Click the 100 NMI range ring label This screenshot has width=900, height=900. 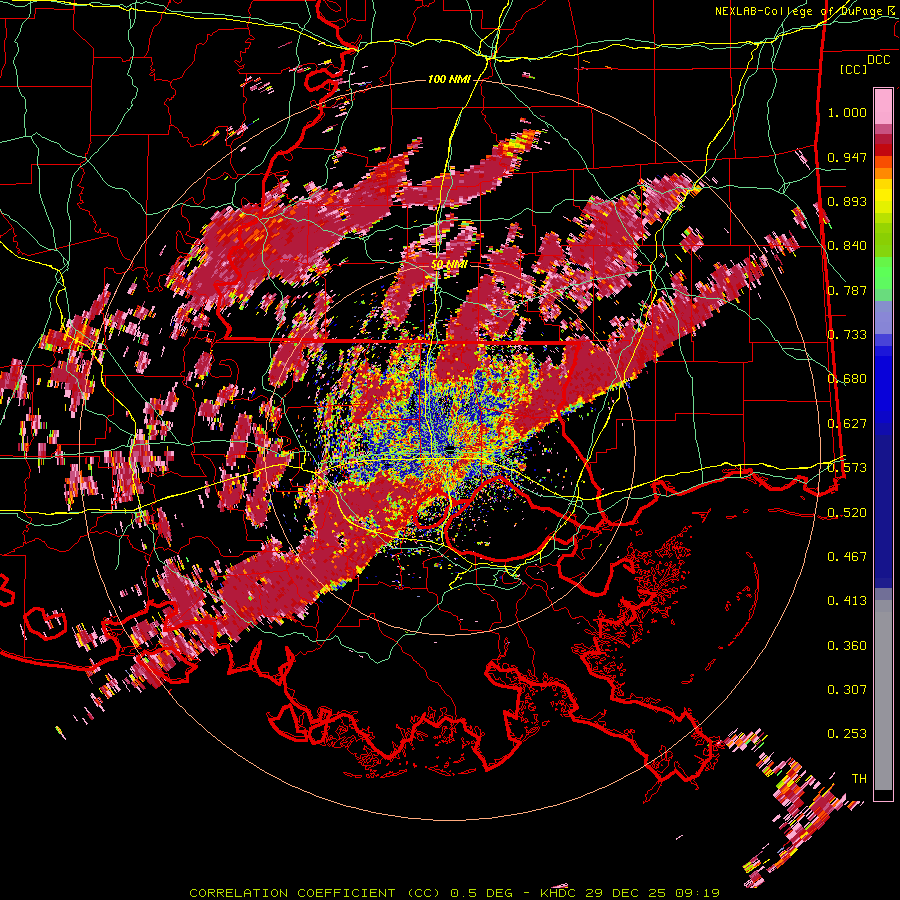[x=449, y=79]
